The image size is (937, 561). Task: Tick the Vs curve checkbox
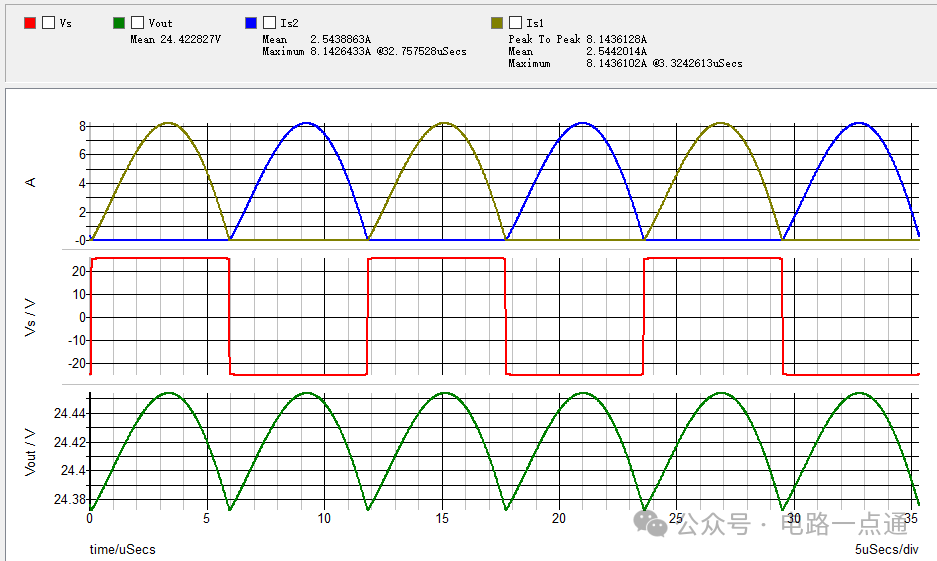[x=49, y=23]
